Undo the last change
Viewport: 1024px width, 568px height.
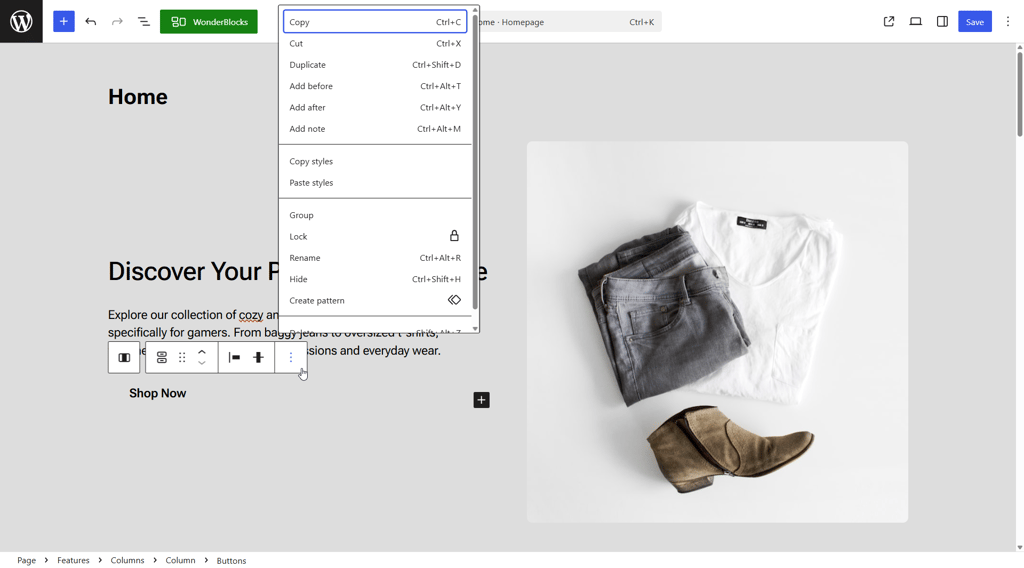pos(91,22)
